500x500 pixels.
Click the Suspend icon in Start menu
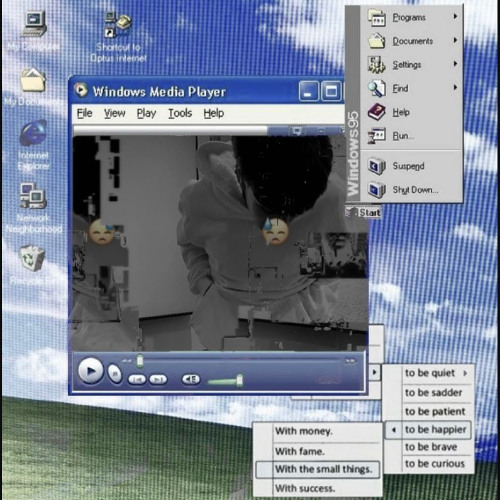pyautogui.click(x=377, y=166)
